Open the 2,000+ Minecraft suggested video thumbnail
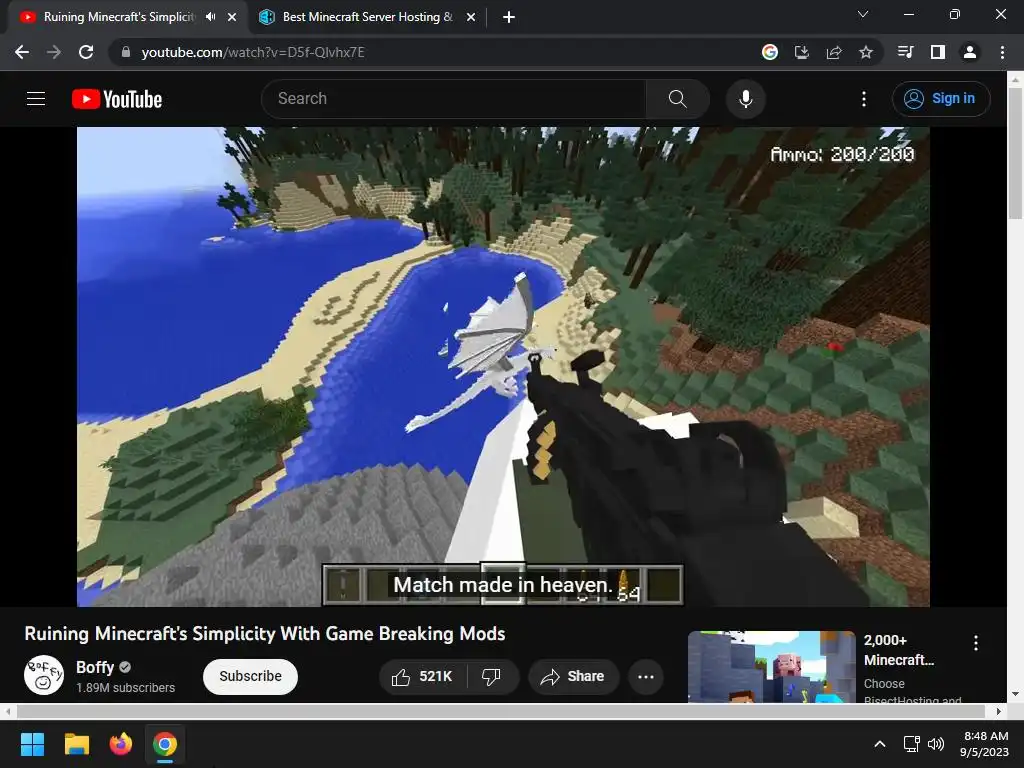Image resolution: width=1024 pixels, height=768 pixels. (771, 667)
